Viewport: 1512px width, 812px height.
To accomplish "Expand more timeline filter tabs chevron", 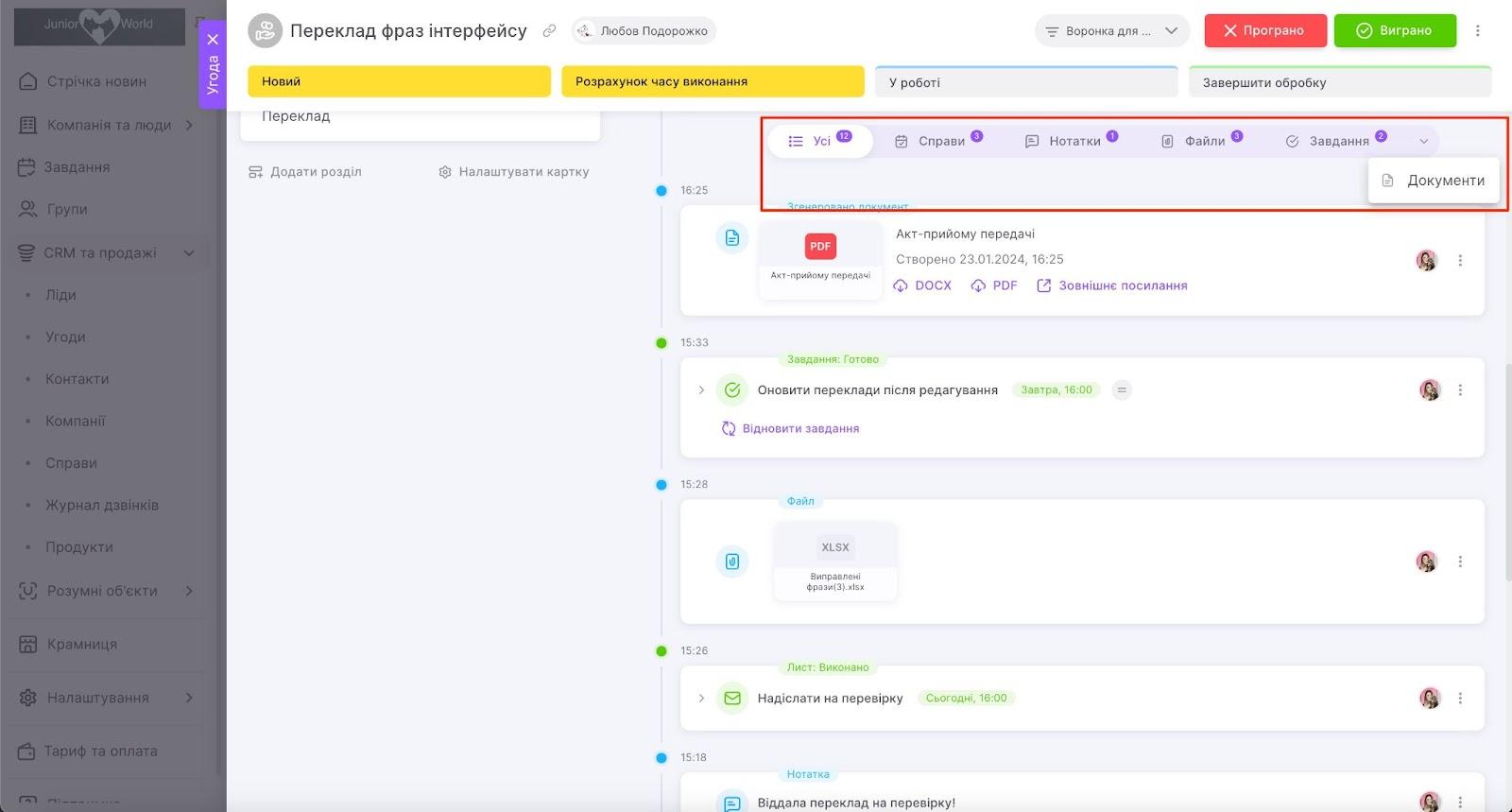I will click(1423, 141).
